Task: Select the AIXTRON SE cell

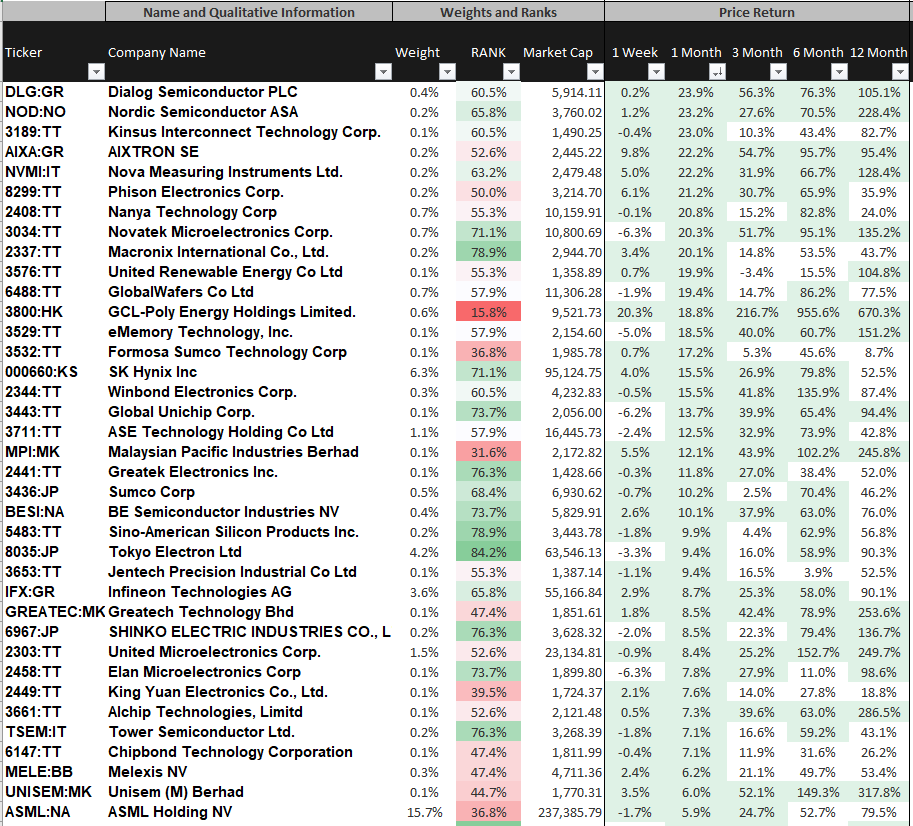Action: pos(249,152)
